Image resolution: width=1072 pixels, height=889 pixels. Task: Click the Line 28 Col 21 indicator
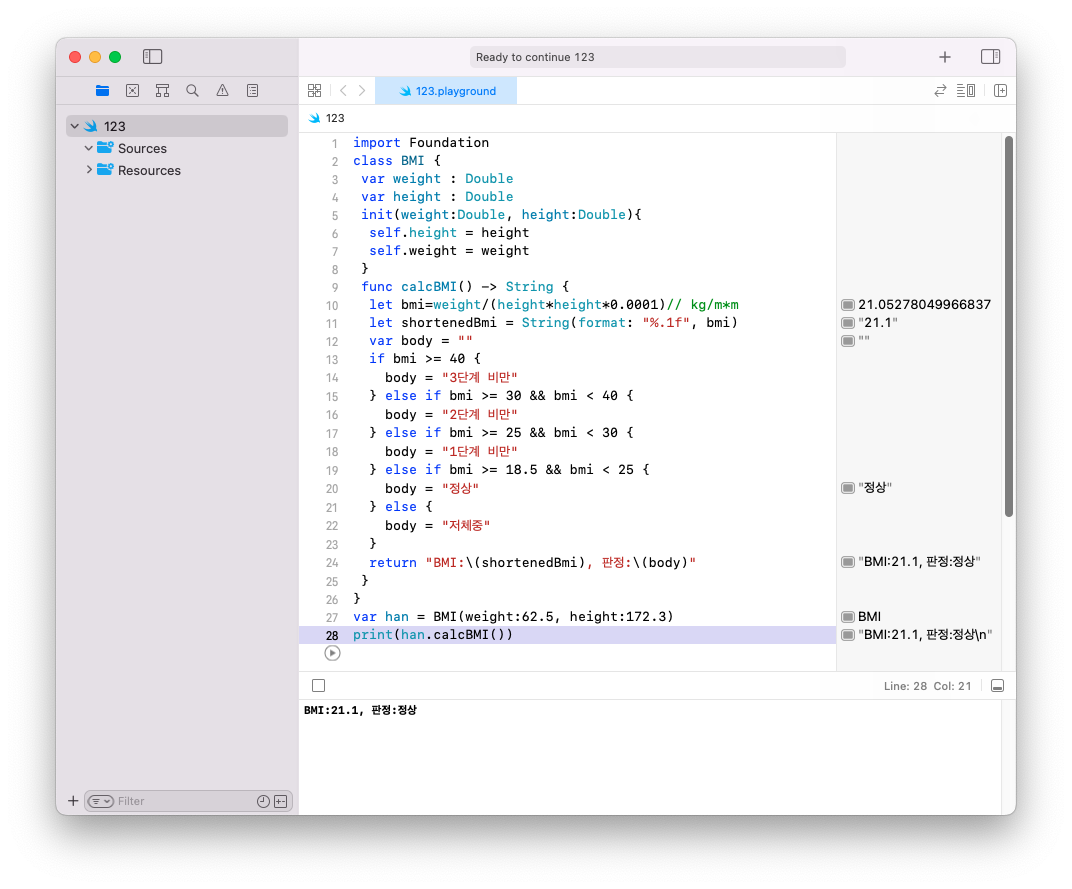point(927,686)
